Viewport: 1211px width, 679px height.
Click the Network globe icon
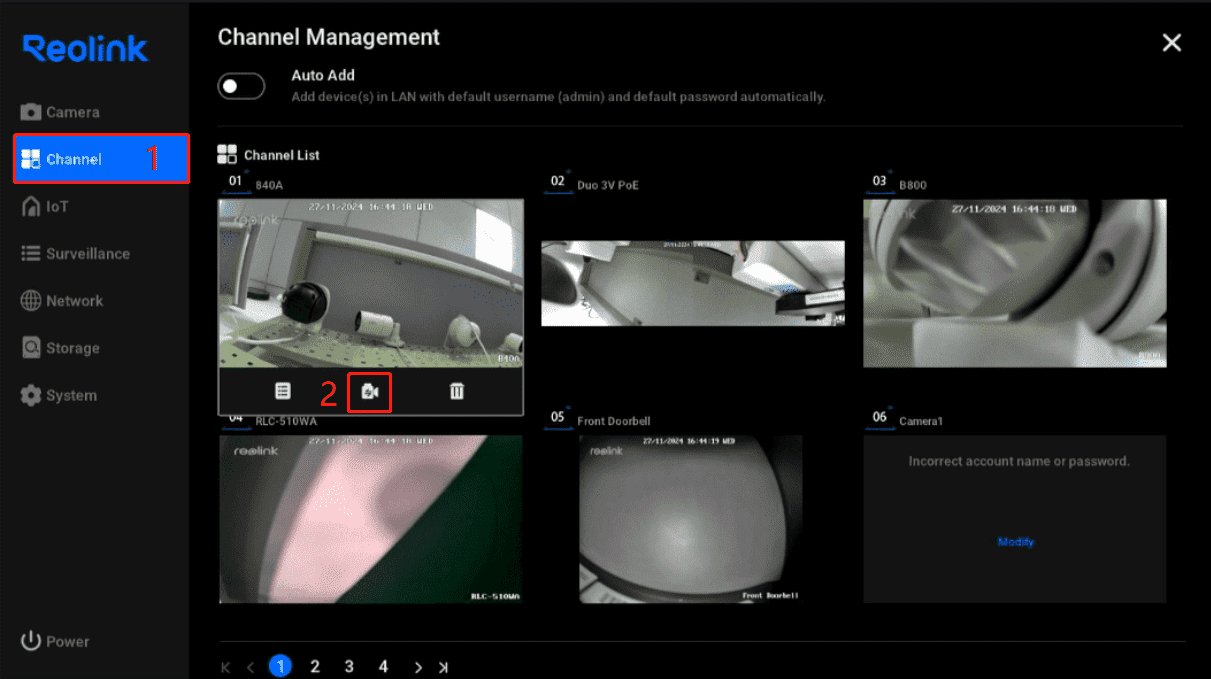click(31, 301)
